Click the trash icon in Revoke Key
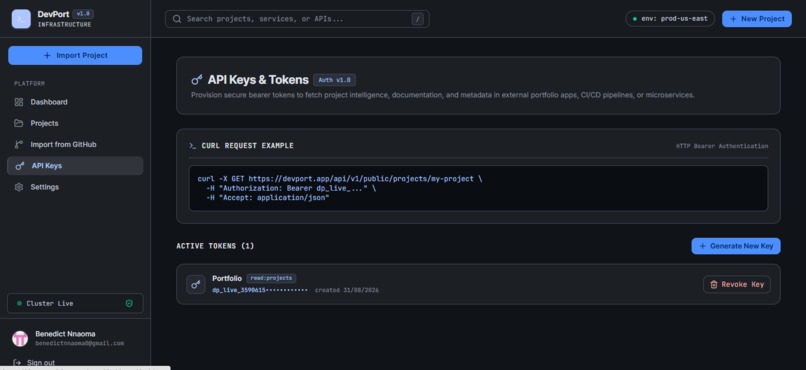 pyautogui.click(x=713, y=284)
